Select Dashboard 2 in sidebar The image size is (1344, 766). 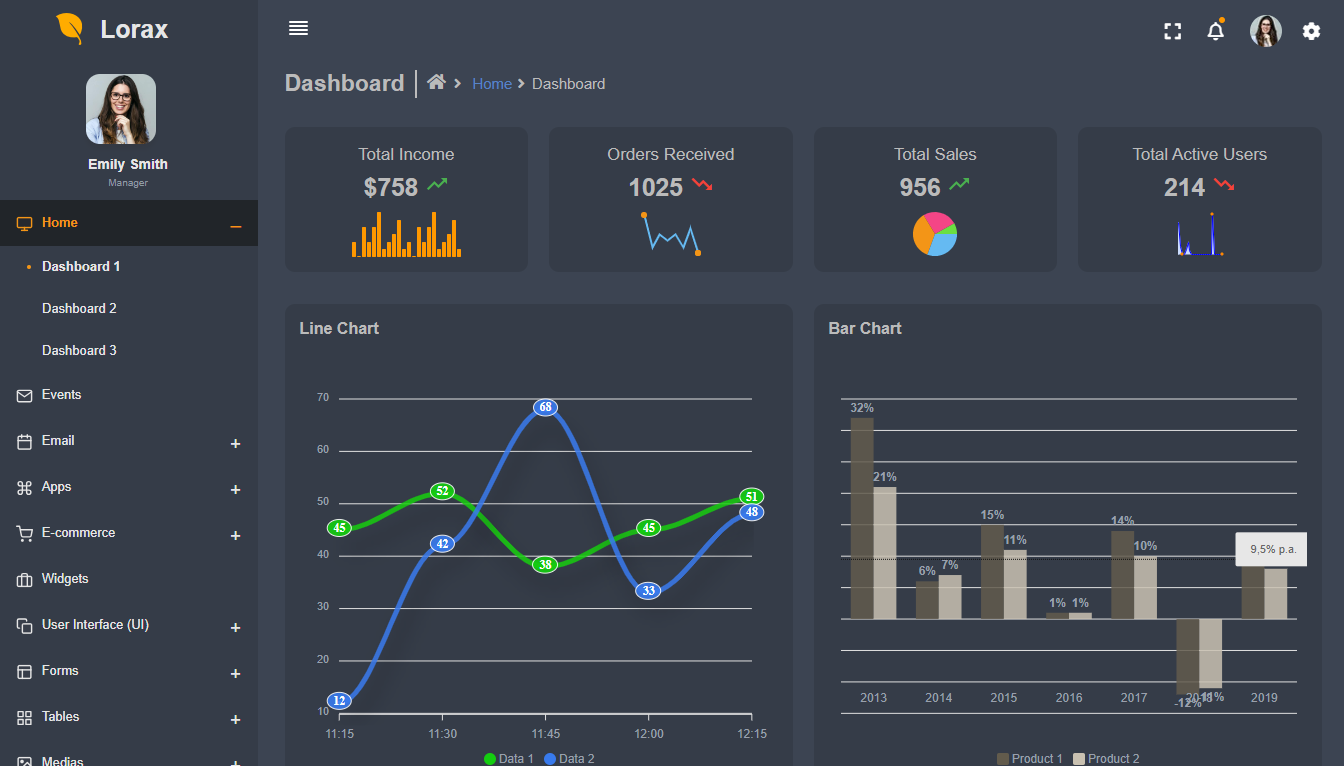click(x=79, y=308)
